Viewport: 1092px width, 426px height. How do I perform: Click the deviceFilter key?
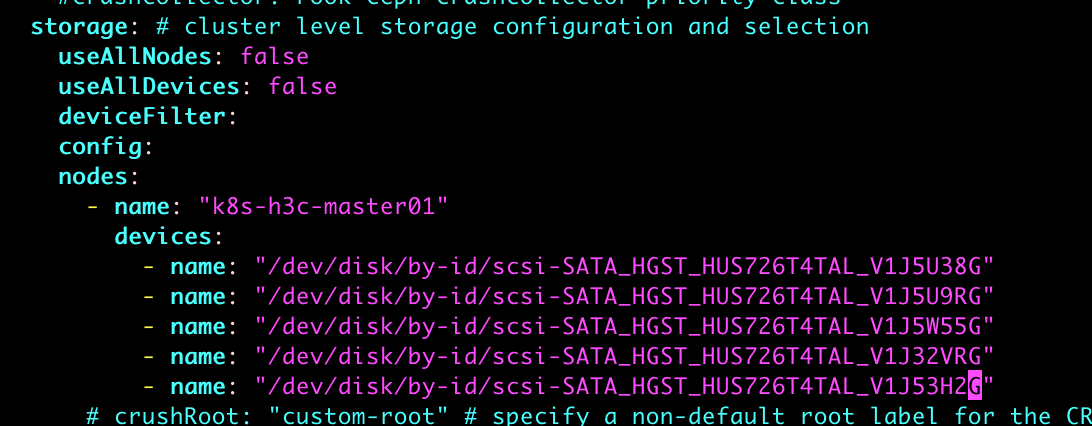(142, 116)
